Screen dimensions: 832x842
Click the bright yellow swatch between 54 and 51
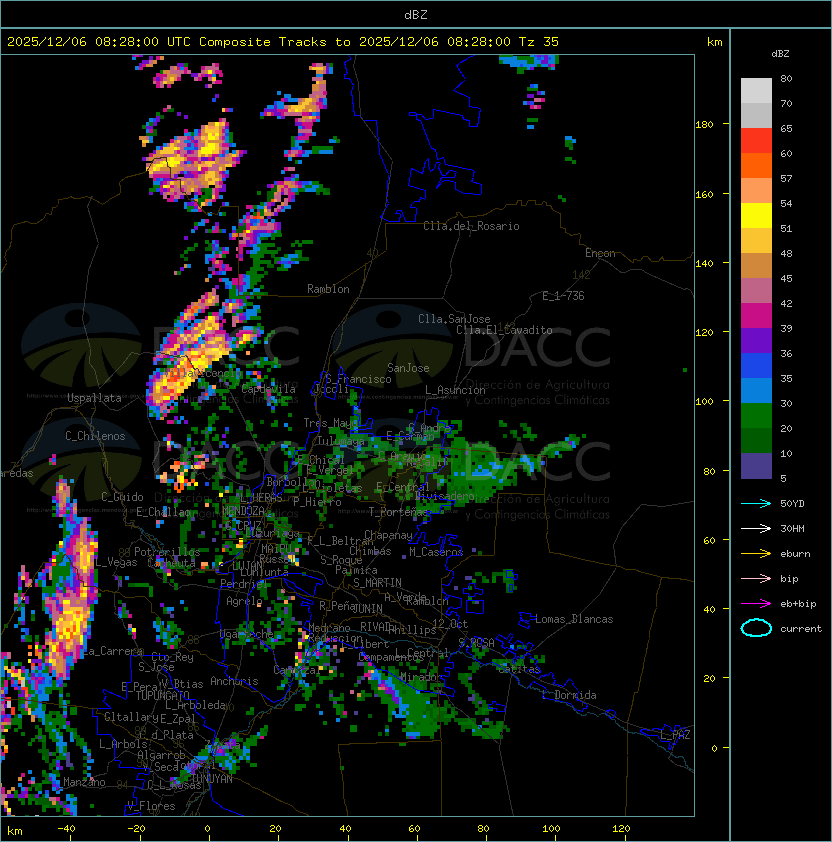756,215
